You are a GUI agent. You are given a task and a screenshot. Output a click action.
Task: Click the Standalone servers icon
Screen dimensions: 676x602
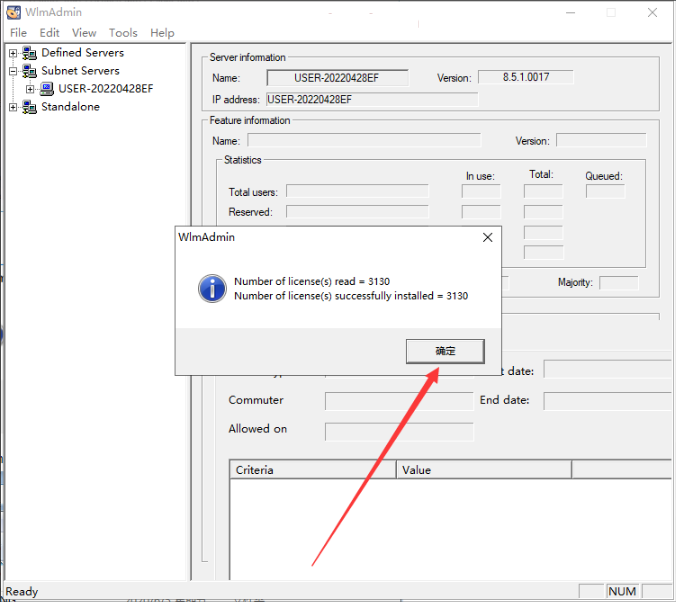tap(29, 107)
